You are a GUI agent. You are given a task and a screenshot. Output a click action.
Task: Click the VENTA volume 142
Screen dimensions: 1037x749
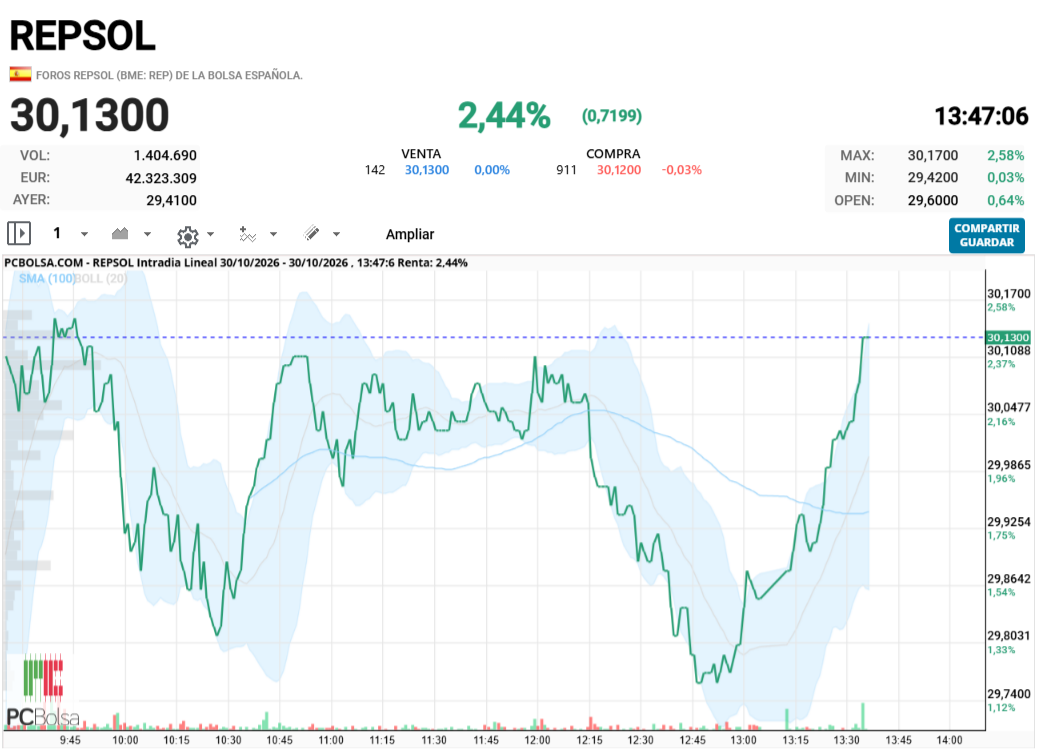pyautogui.click(x=375, y=170)
